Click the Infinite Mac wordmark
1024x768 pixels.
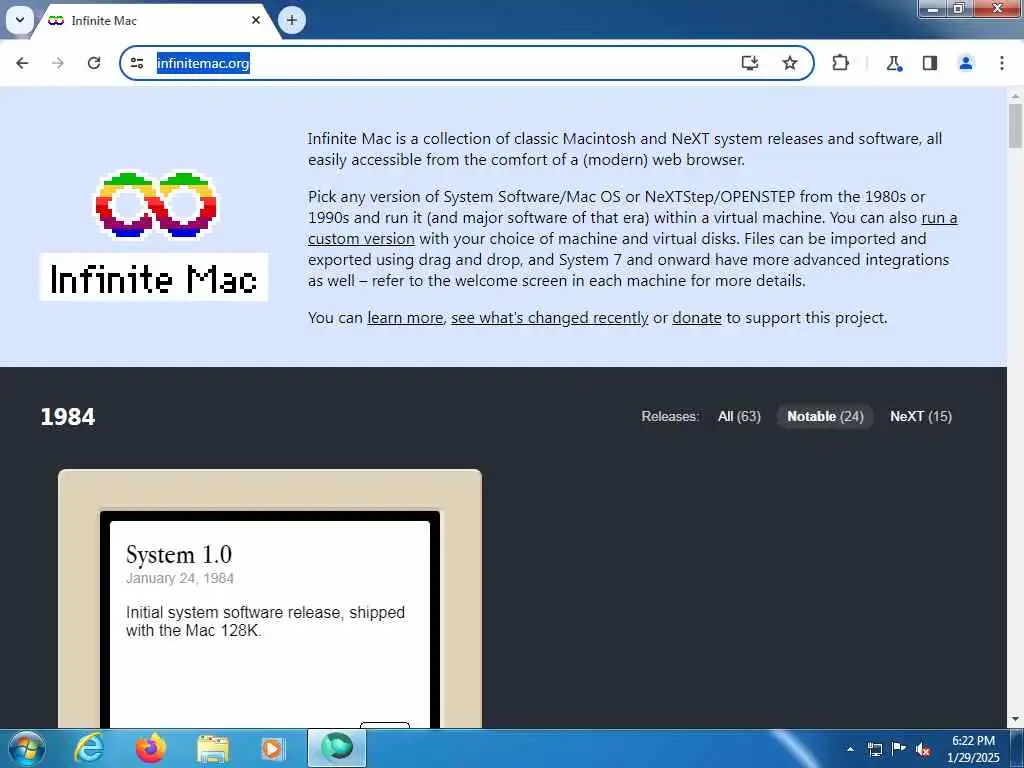[x=153, y=278]
